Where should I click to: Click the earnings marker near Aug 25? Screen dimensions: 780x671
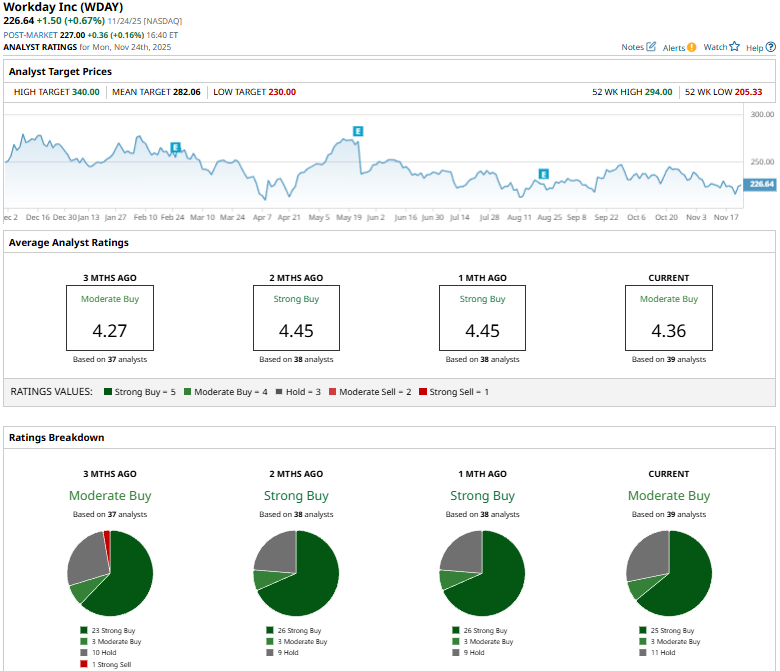(x=544, y=174)
